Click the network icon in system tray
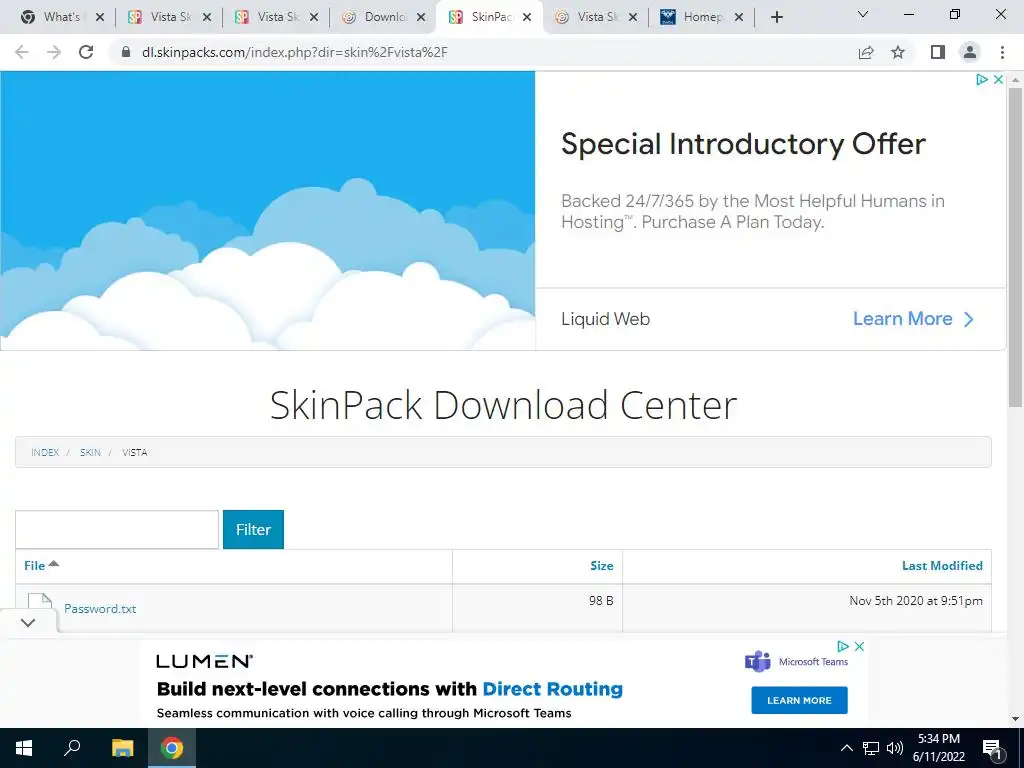Screen dimensions: 1024x768 [871, 748]
